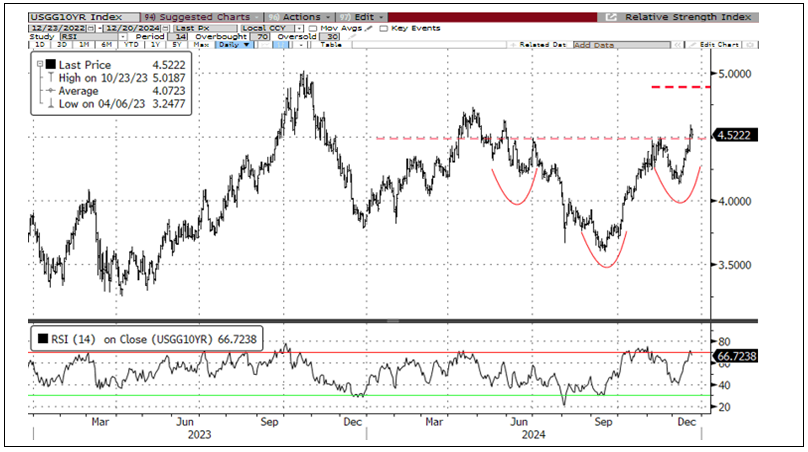
Task: Click the Relative Strength Index title
Action: (x=688, y=17)
